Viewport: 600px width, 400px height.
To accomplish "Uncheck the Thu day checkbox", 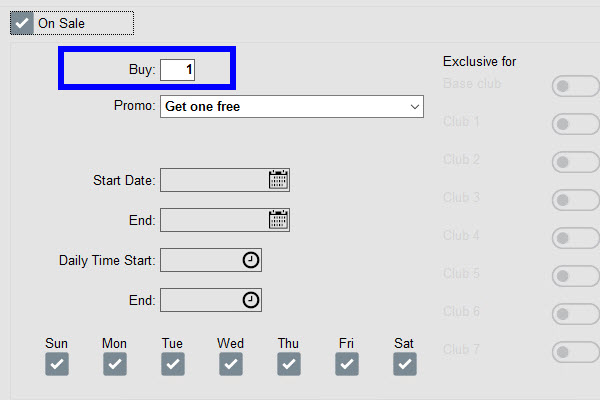I will click(289, 365).
